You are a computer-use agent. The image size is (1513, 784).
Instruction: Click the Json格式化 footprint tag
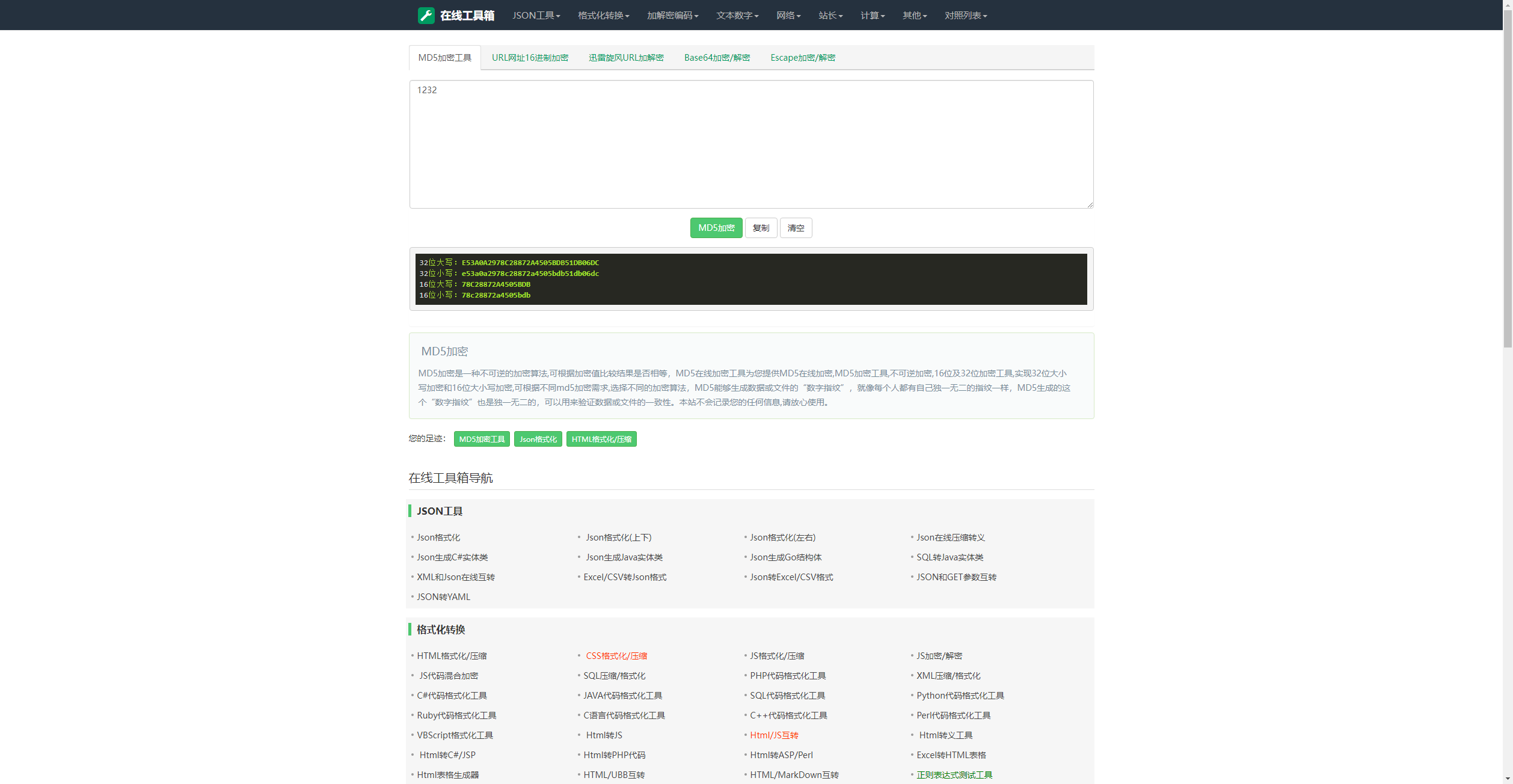tap(538, 439)
